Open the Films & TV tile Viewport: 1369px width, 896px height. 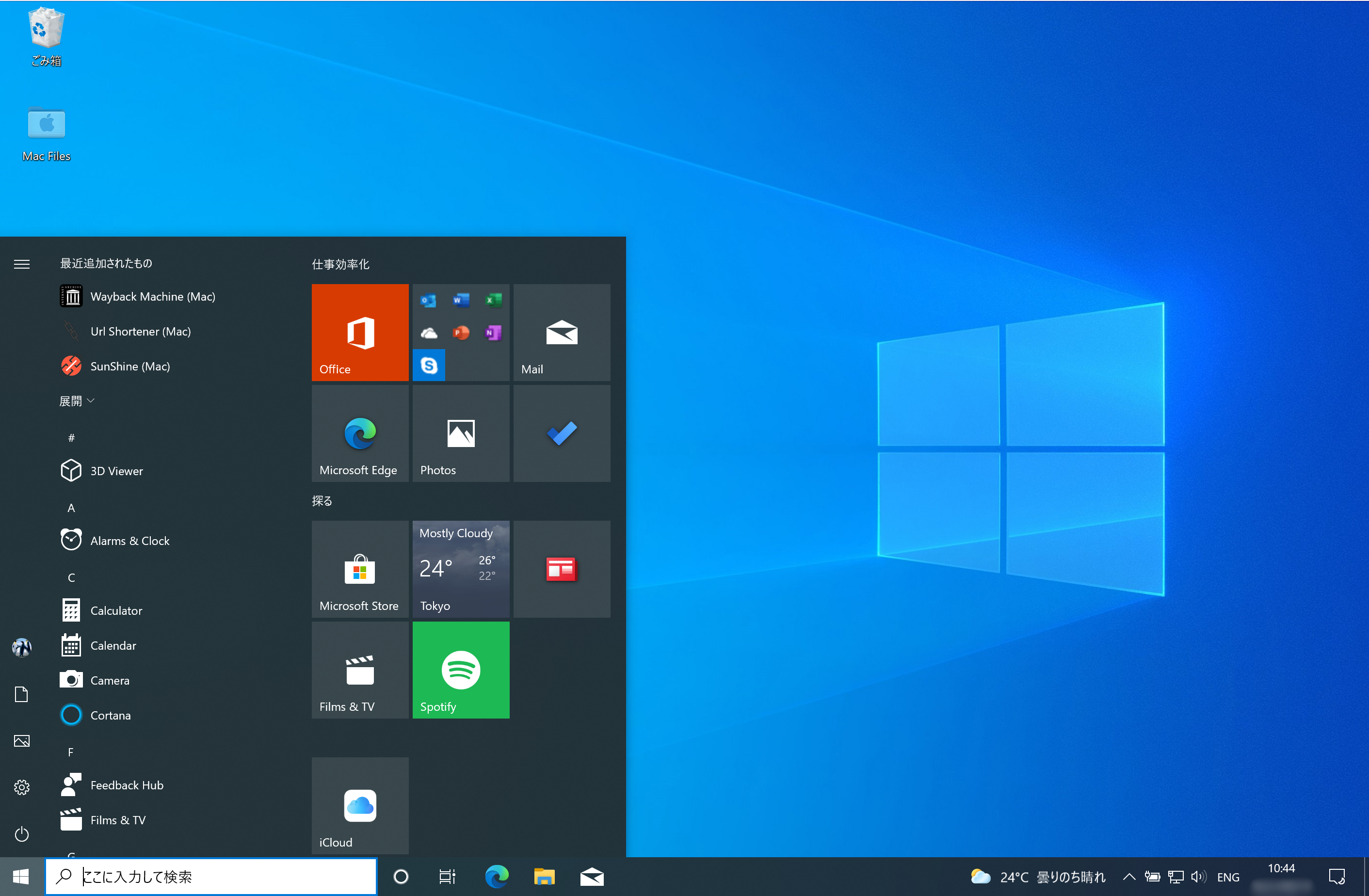pyautogui.click(x=359, y=670)
